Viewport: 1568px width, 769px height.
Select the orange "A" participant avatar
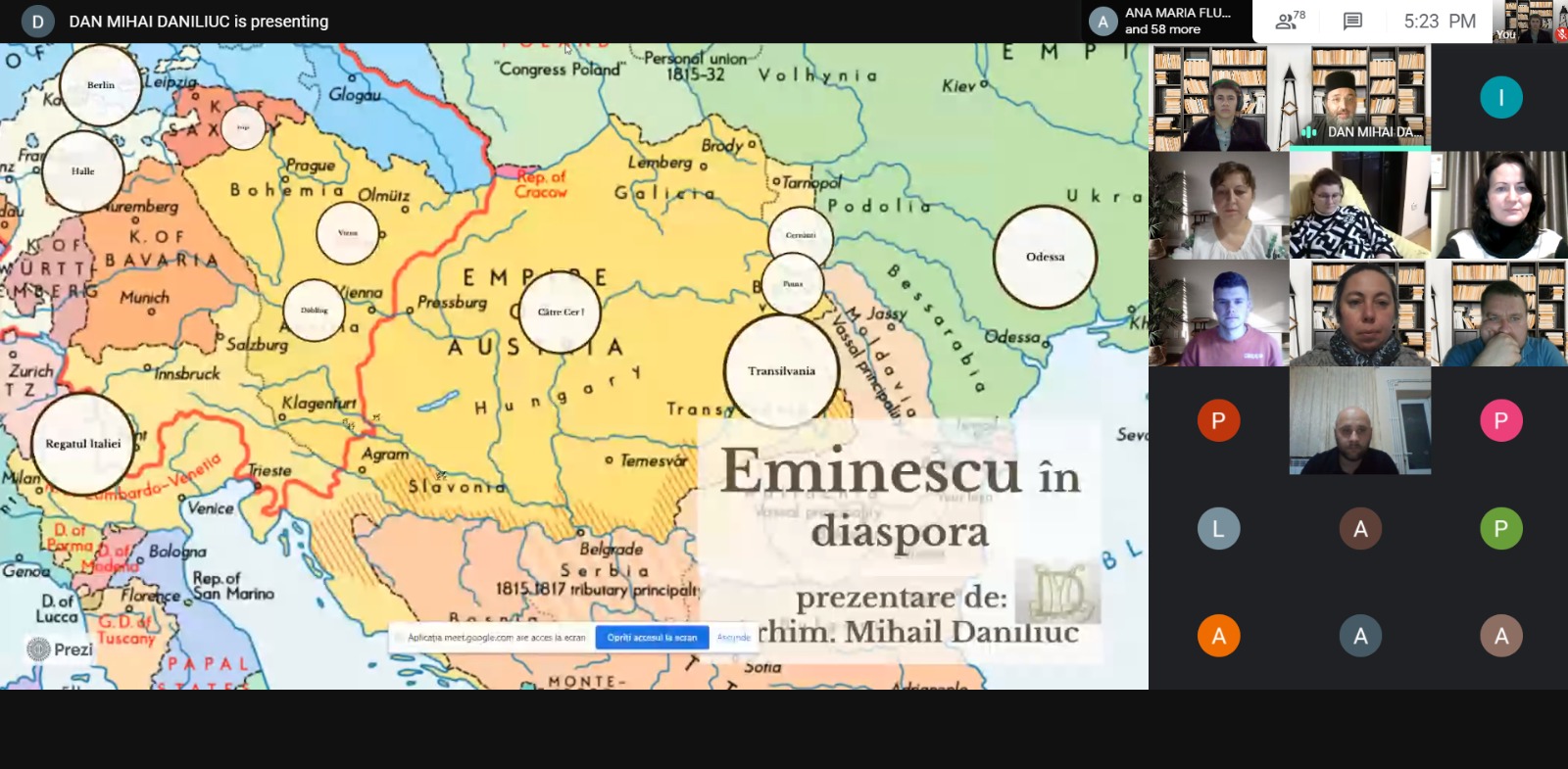pos(1218,636)
